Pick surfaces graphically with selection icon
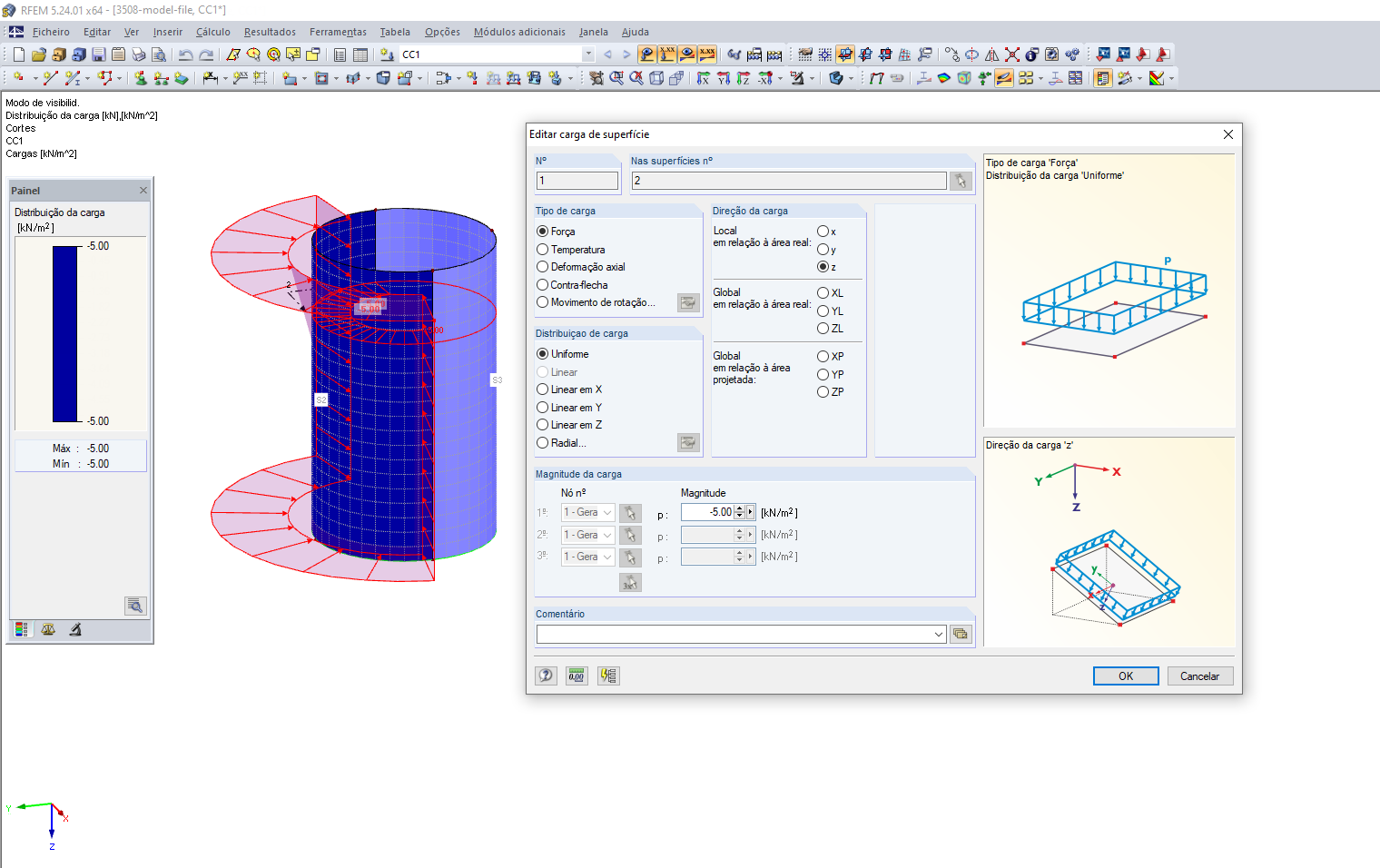Image resolution: width=1380 pixels, height=868 pixels. coord(961,181)
